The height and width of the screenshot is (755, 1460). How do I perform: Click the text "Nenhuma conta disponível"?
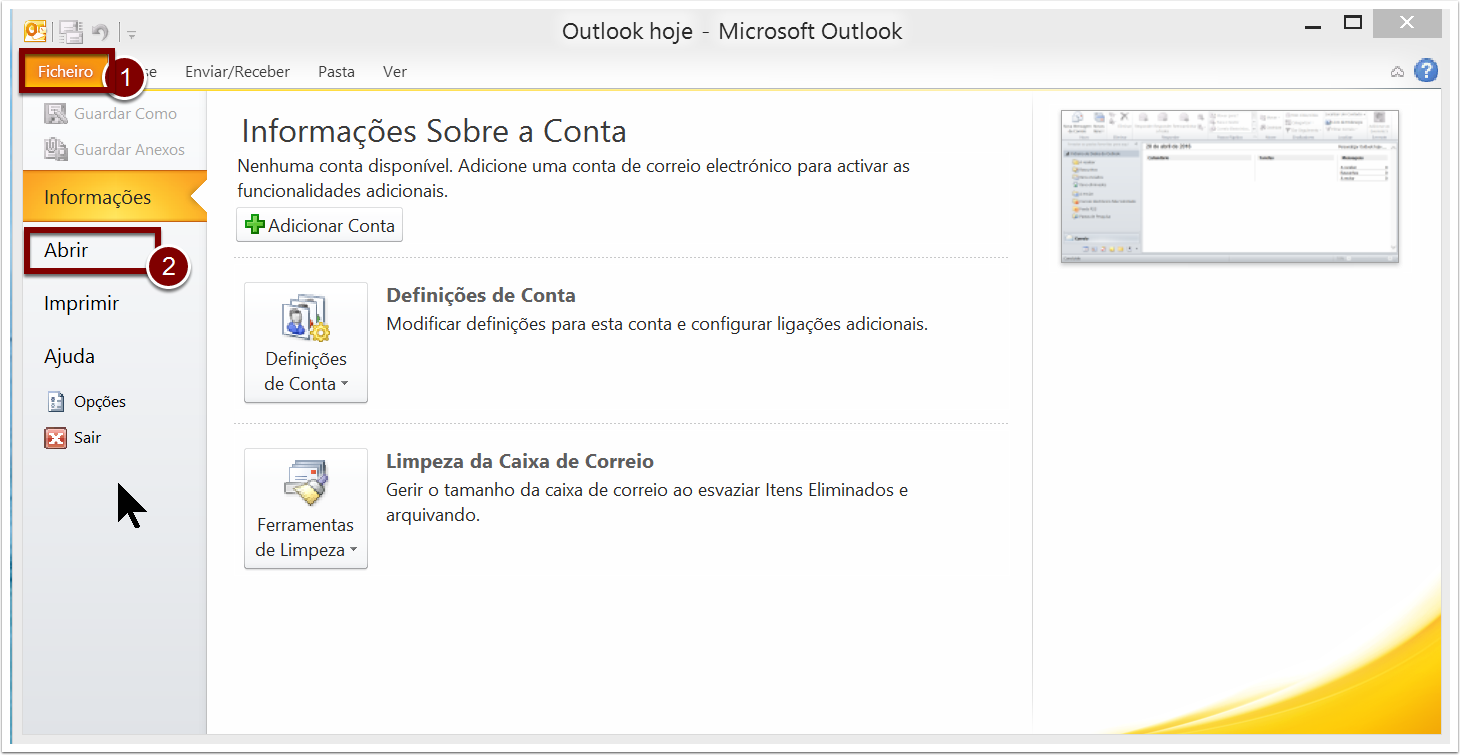pyautogui.click(x=342, y=166)
